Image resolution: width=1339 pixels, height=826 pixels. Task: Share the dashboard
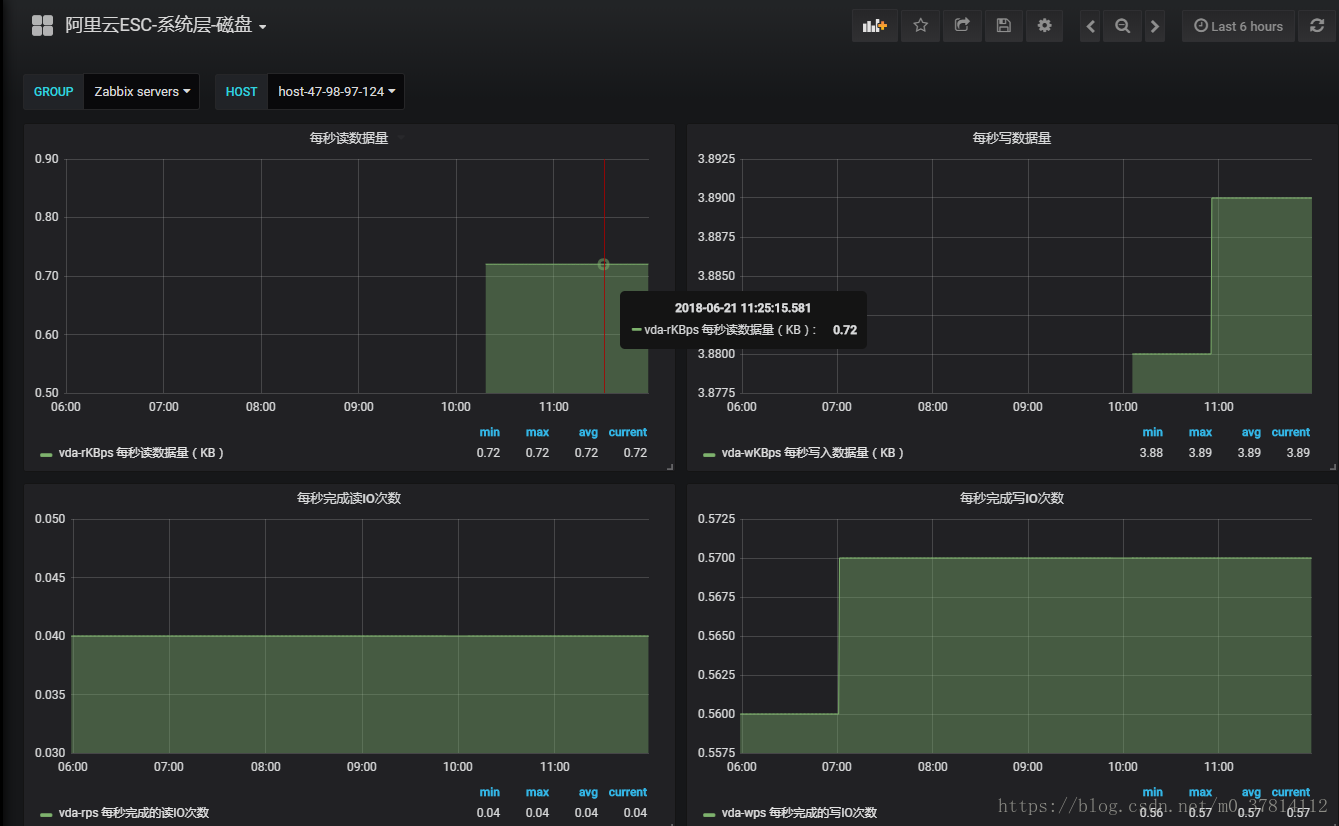(x=962, y=26)
